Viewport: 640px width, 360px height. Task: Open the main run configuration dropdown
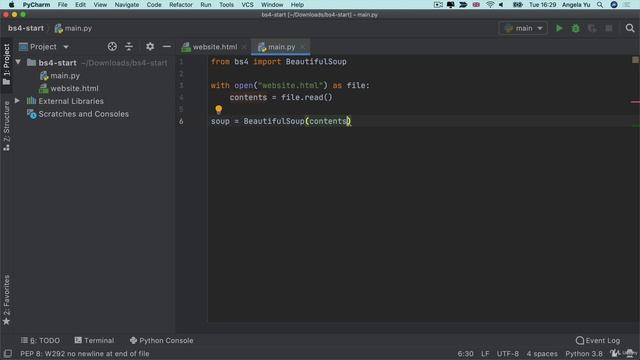[x=523, y=28]
